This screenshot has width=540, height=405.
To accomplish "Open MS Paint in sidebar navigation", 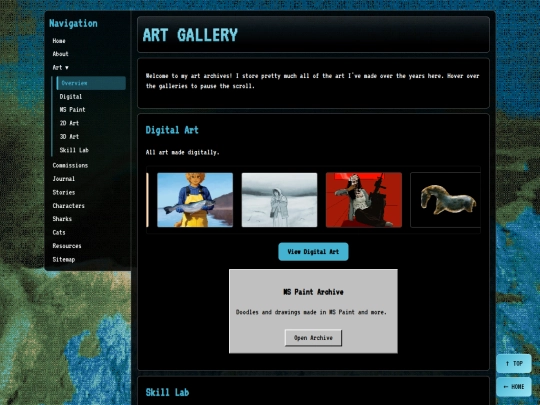I will click(72, 110).
